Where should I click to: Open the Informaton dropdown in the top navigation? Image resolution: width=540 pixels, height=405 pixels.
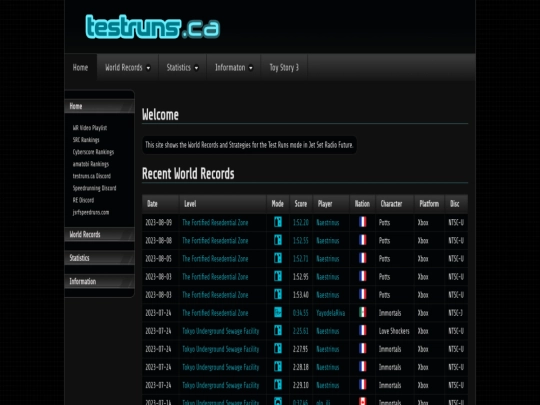pos(234,68)
